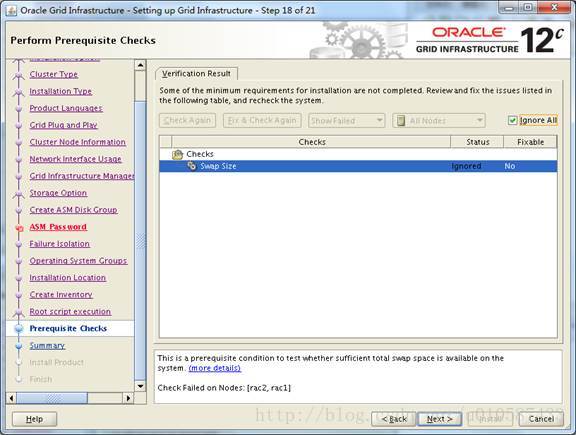Proceed with the Next button
The image size is (576, 435).
pos(439,419)
